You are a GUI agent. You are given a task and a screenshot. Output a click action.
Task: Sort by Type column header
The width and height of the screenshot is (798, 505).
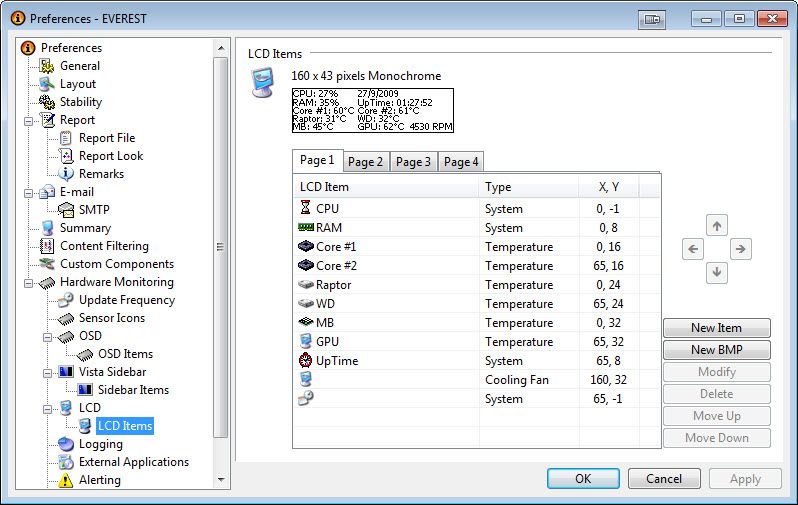click(528, 187)
